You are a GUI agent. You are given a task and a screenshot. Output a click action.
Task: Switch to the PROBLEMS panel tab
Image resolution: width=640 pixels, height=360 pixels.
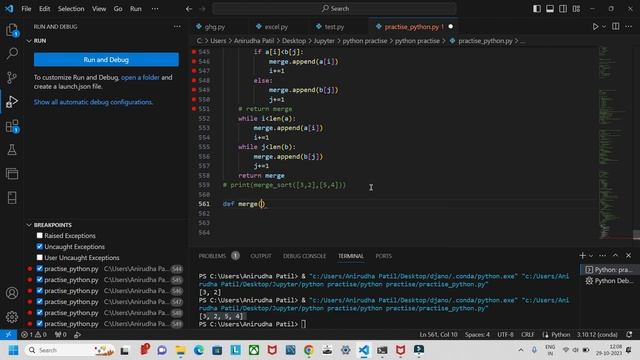click(212, 256)
